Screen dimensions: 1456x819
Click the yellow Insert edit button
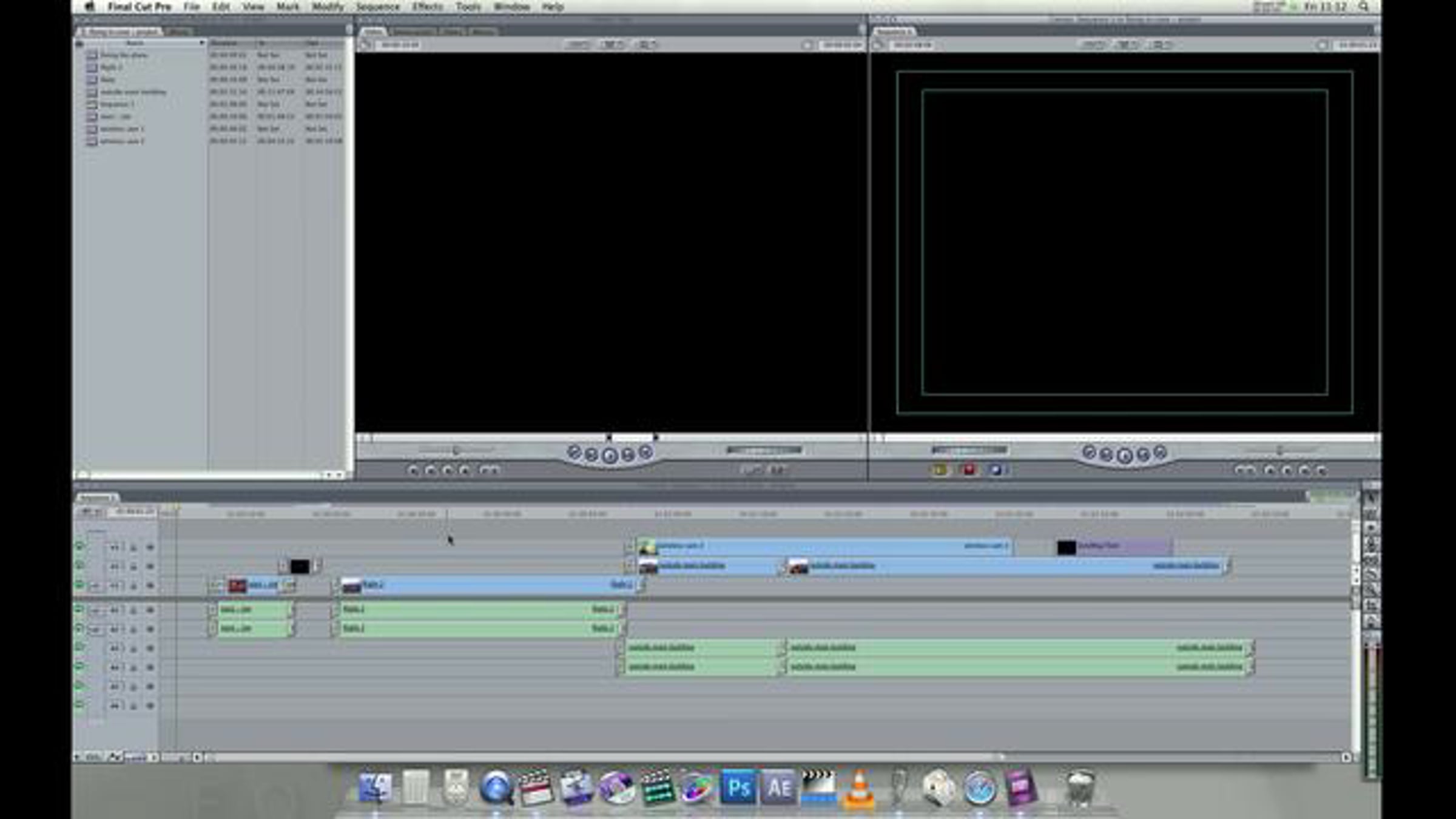940,470
